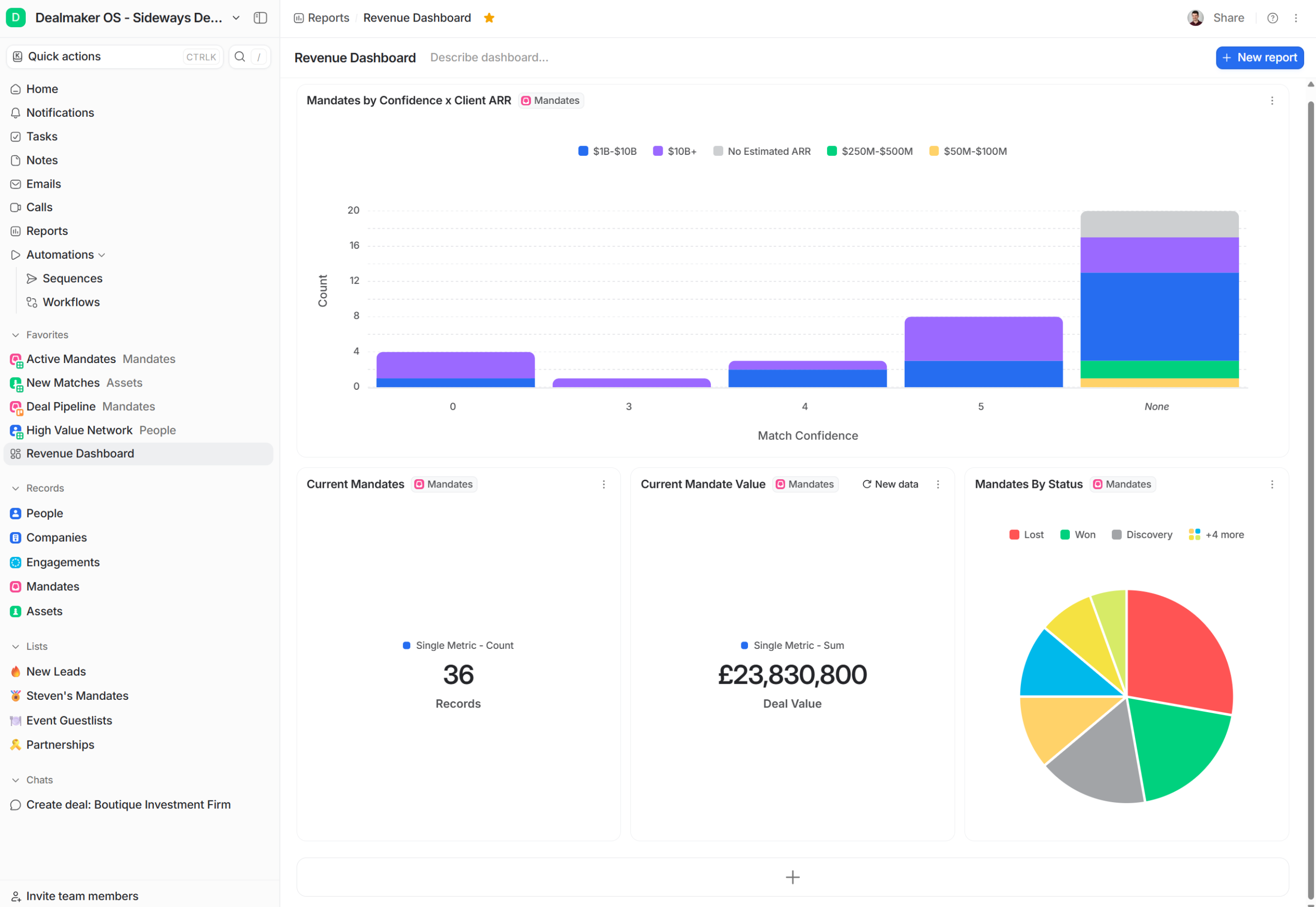
Task: Open Workflows in the sidebar
Action: click(x=71, y=302)
